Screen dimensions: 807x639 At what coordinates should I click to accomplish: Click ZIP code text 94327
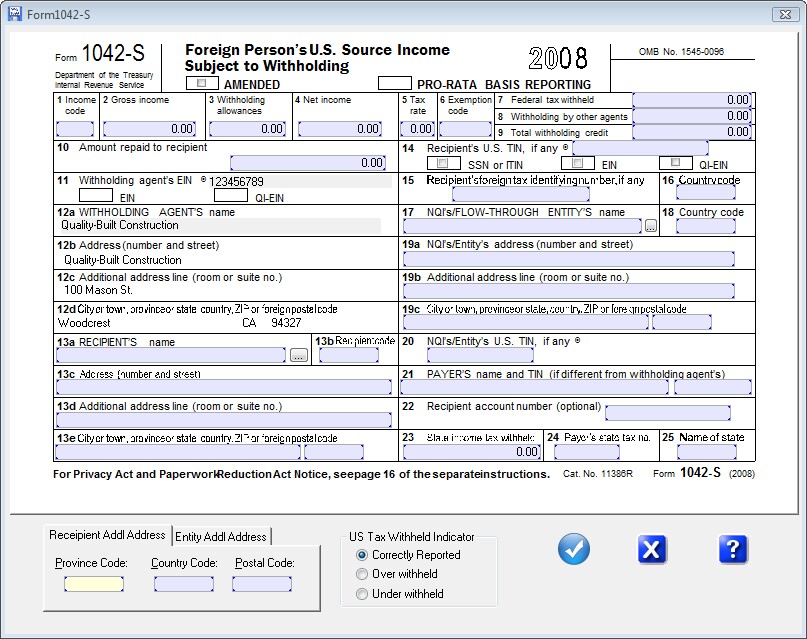[x=286, y=323]
